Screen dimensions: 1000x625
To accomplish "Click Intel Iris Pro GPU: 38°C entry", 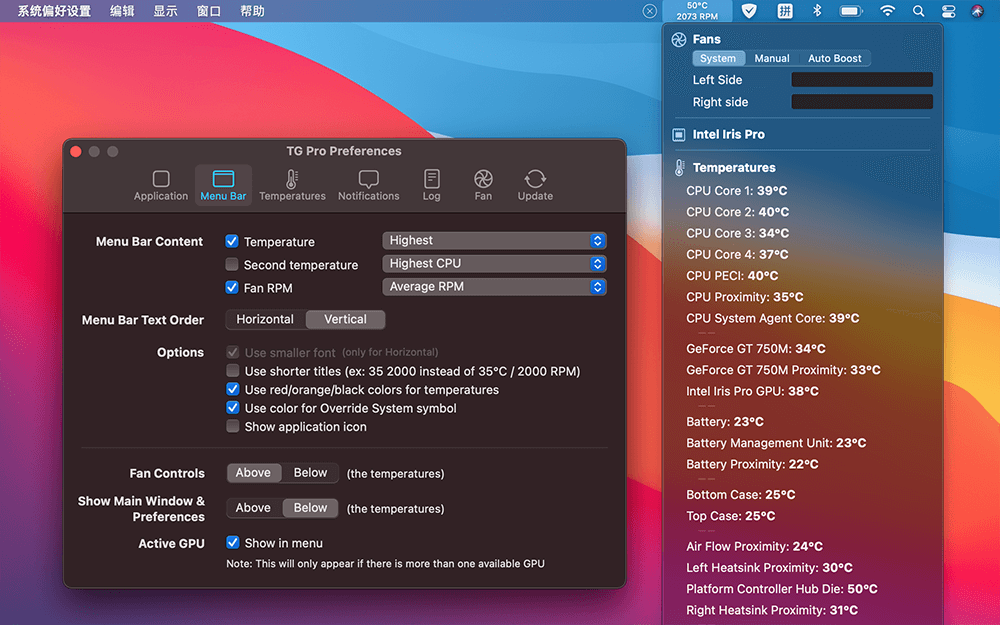I will tap(753, 392).
